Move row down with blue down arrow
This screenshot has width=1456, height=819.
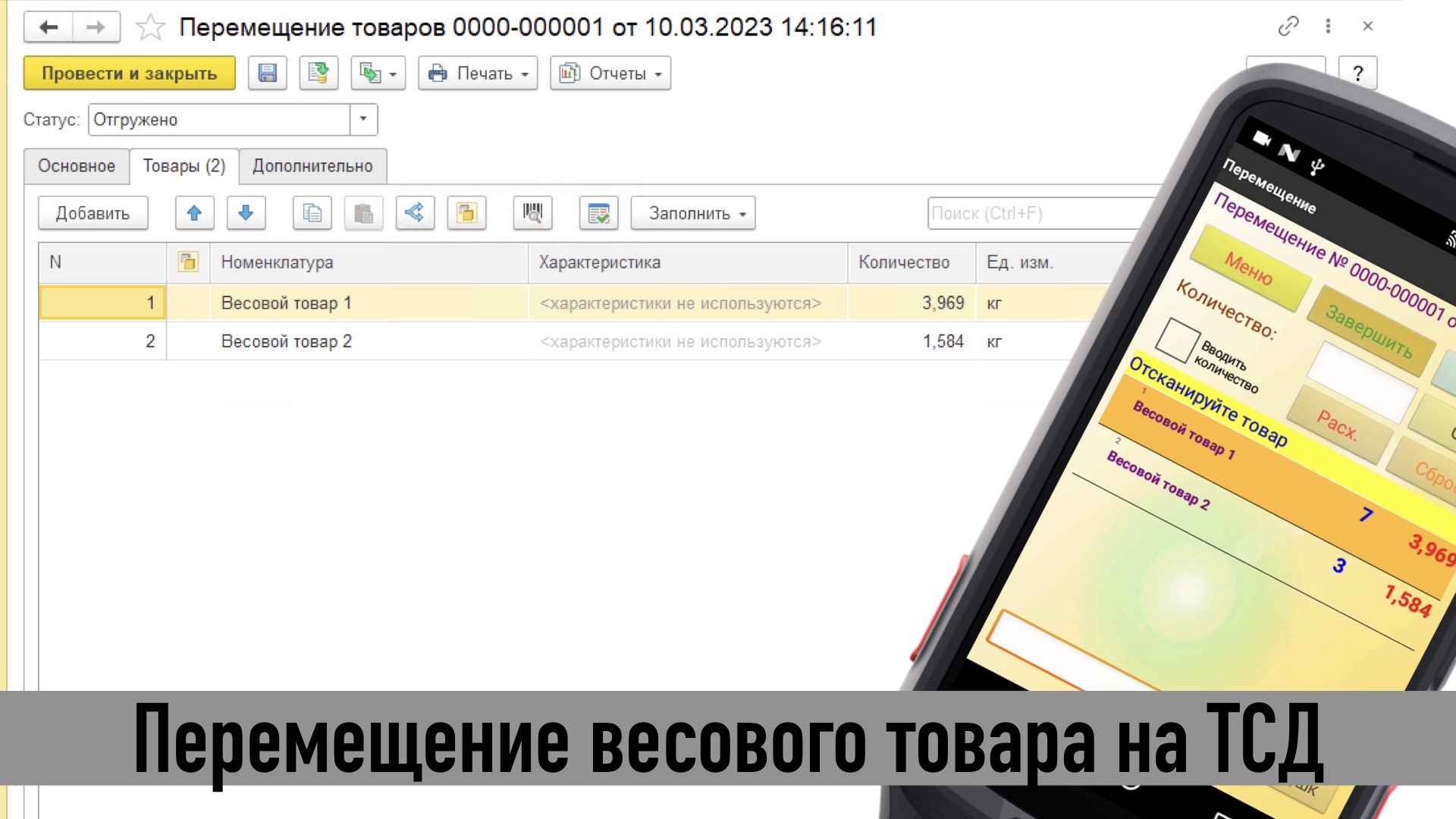(246, 213)
